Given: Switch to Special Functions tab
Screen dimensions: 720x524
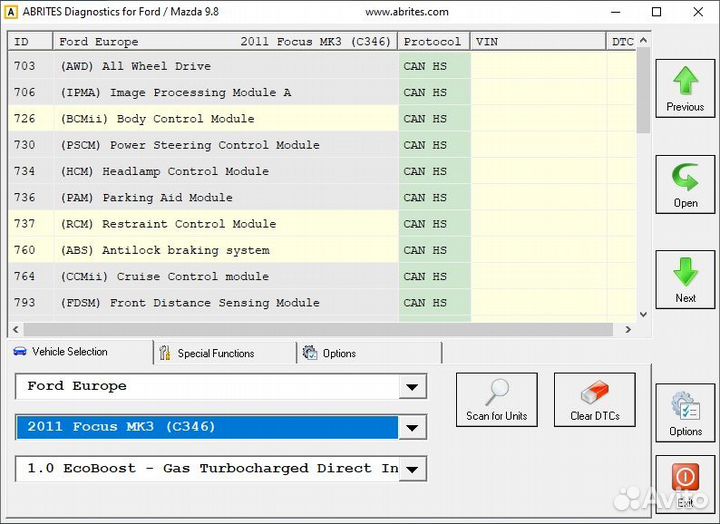Looking at the screenshot, I should point(225,353).
